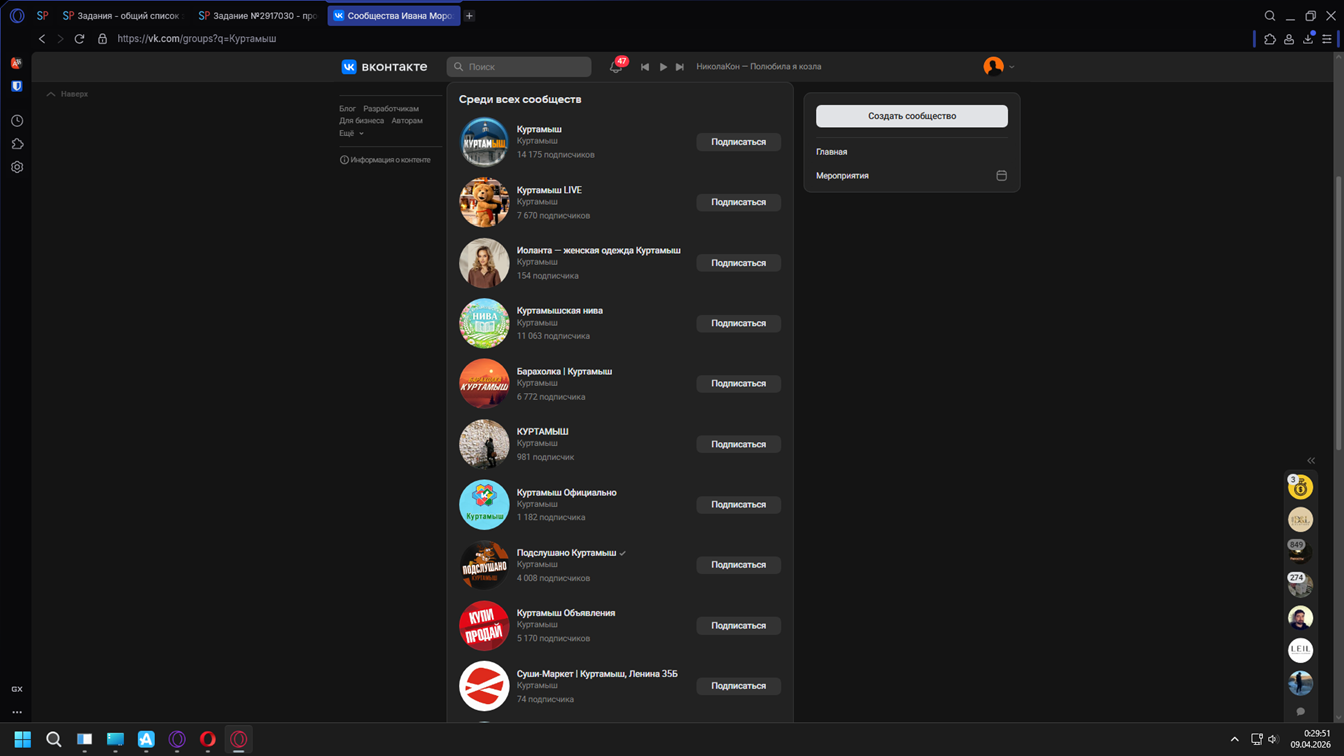The height and width of the screenshot is (756, 1344).
Task: Open VK notifications bell
Action: click(x=616, y=67)
